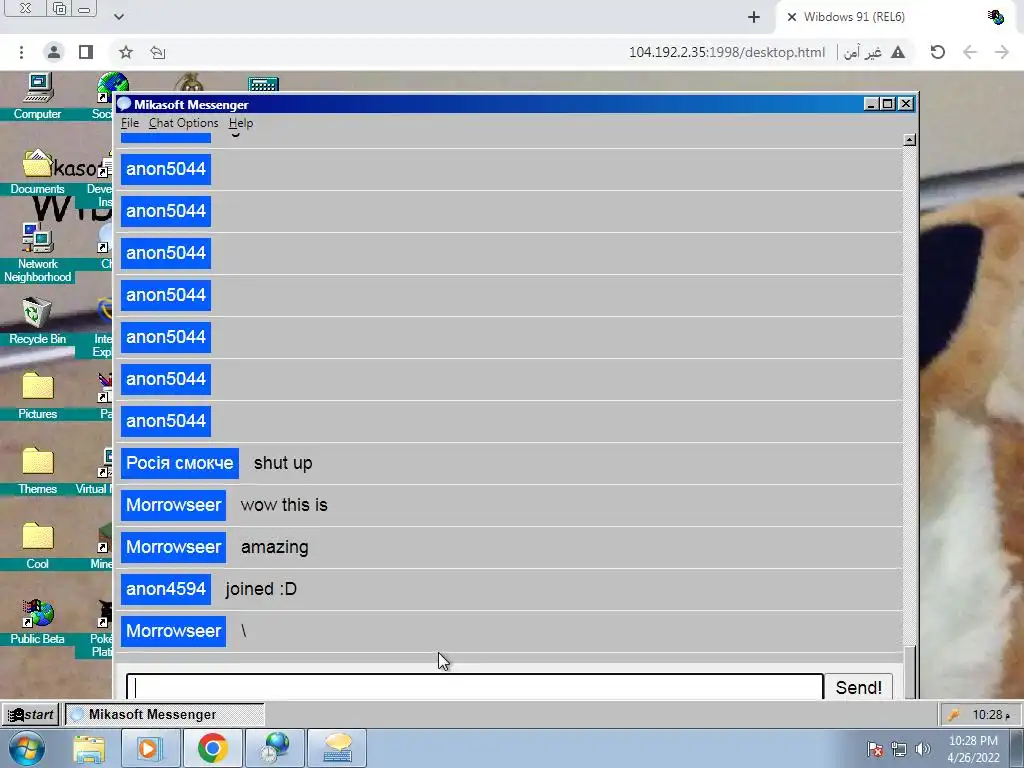Minimize the Mikasoft Messenger window

pos(871,104)
